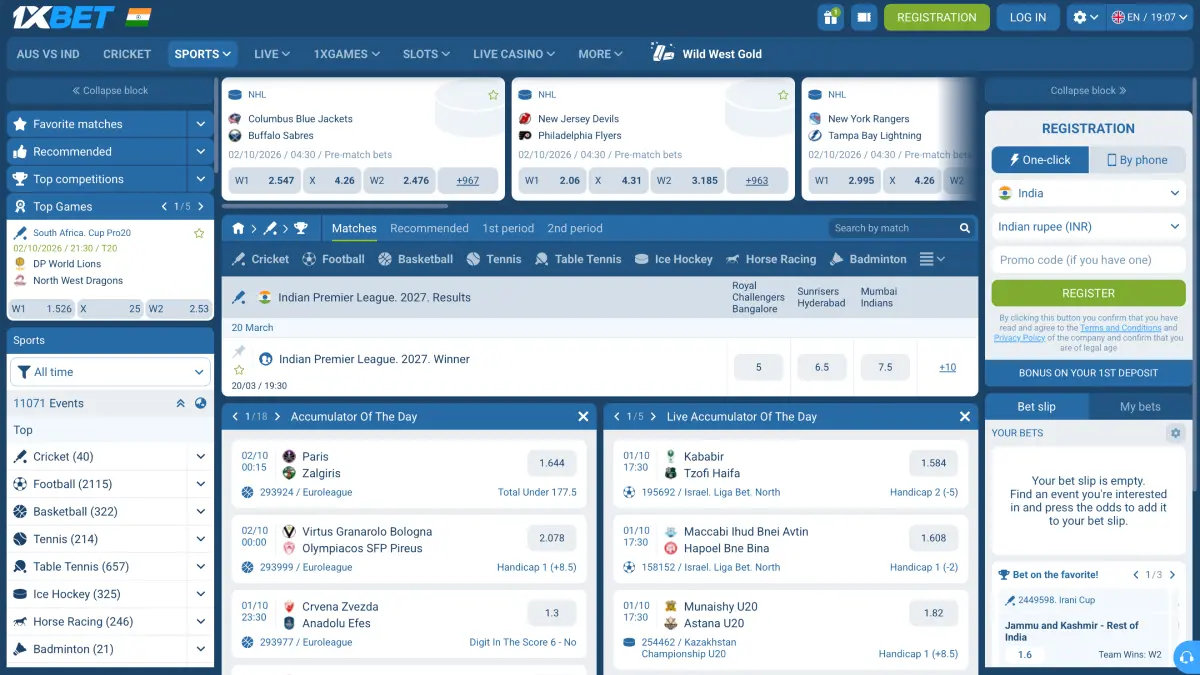Open Indian rupee currency dropdown
1200x675 pixels.
[x=1088, y=227]
